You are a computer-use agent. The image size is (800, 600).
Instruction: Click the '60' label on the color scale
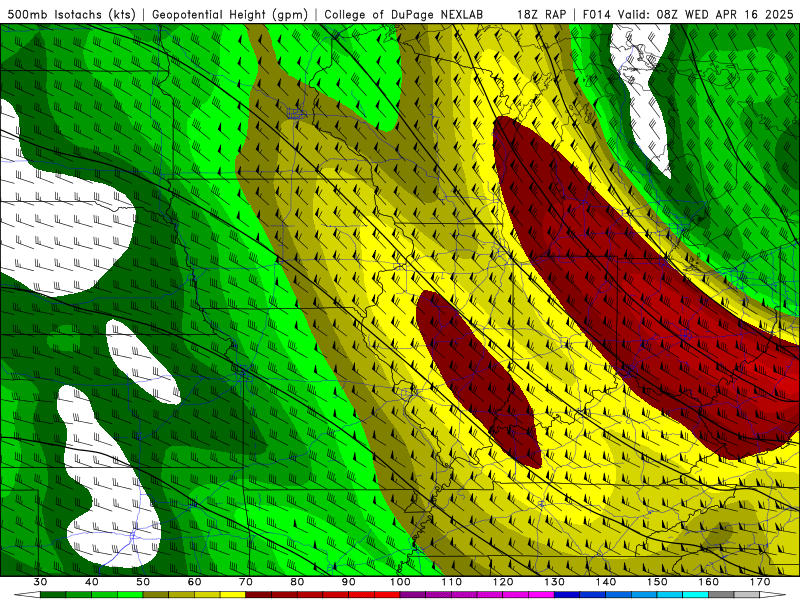point(194,582)
